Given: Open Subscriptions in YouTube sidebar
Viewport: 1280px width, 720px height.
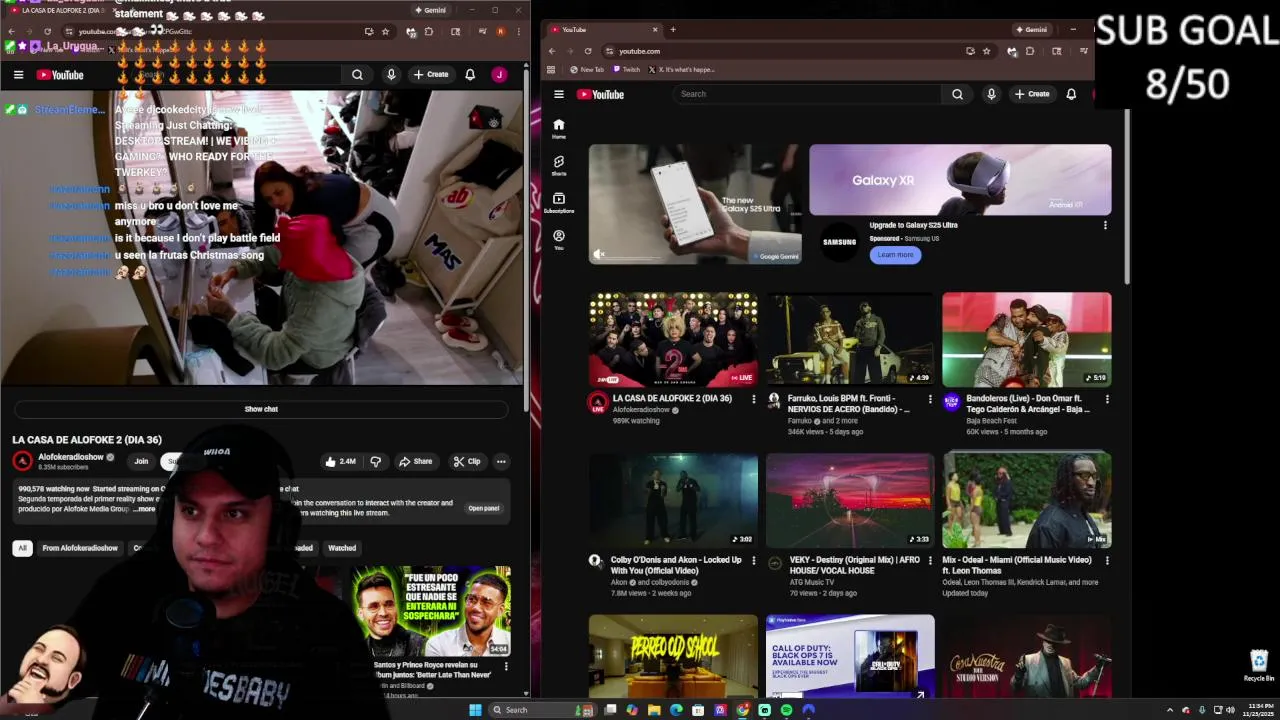Looking at the screenshot, I should pyautogui.click(x=559, y=203).
